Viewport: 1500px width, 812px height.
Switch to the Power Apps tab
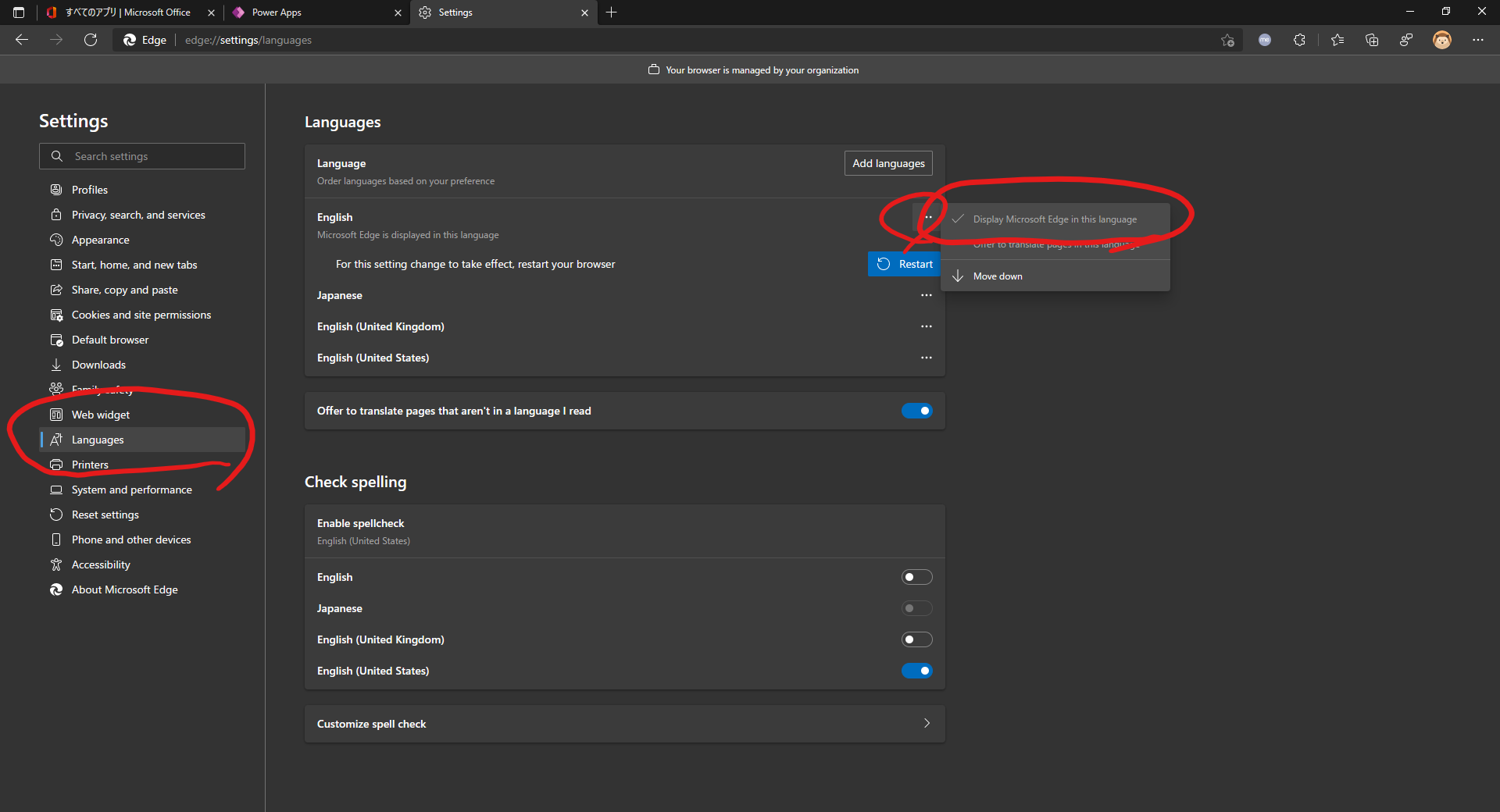coord(315,12)
